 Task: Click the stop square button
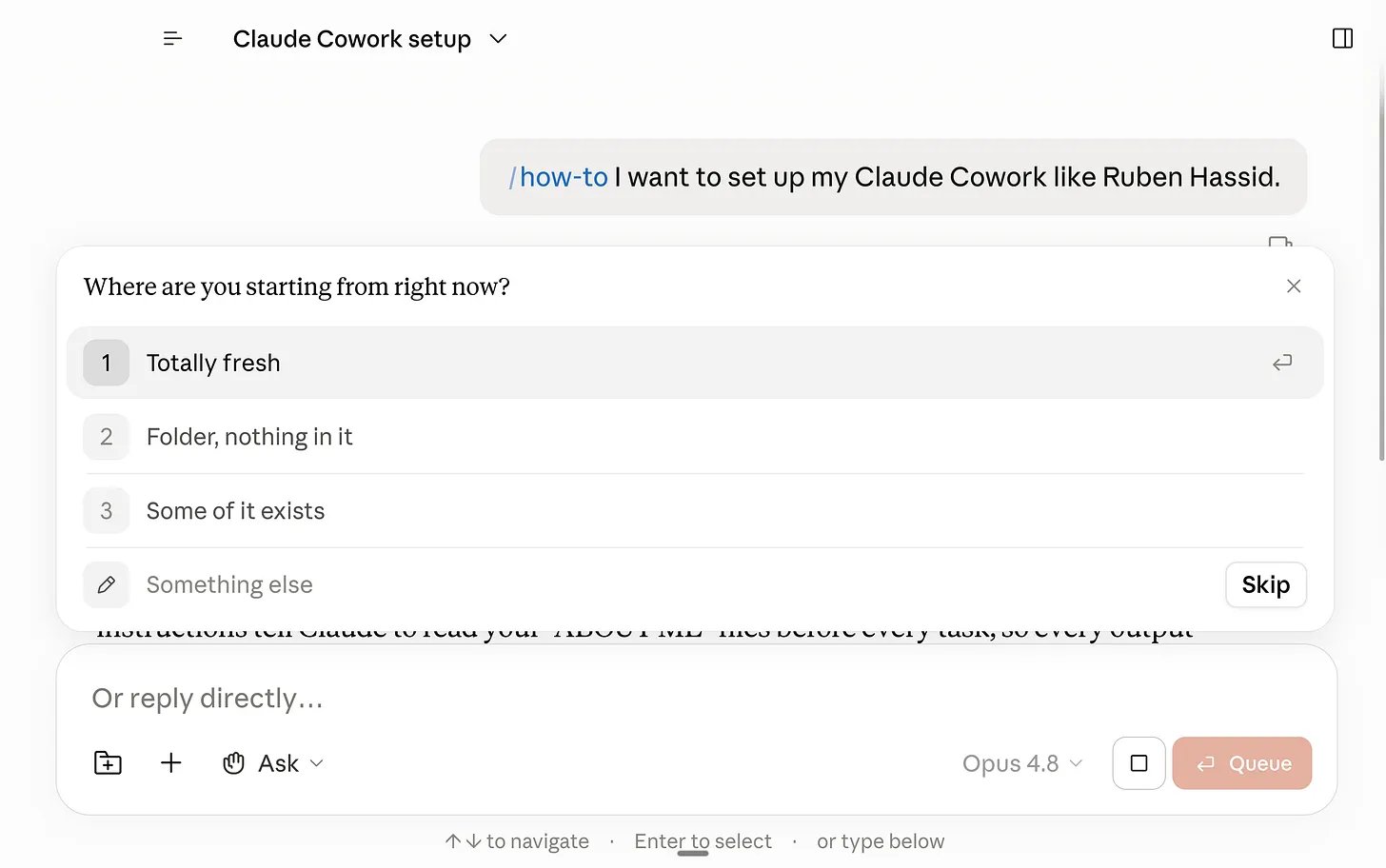[1138, 763]
